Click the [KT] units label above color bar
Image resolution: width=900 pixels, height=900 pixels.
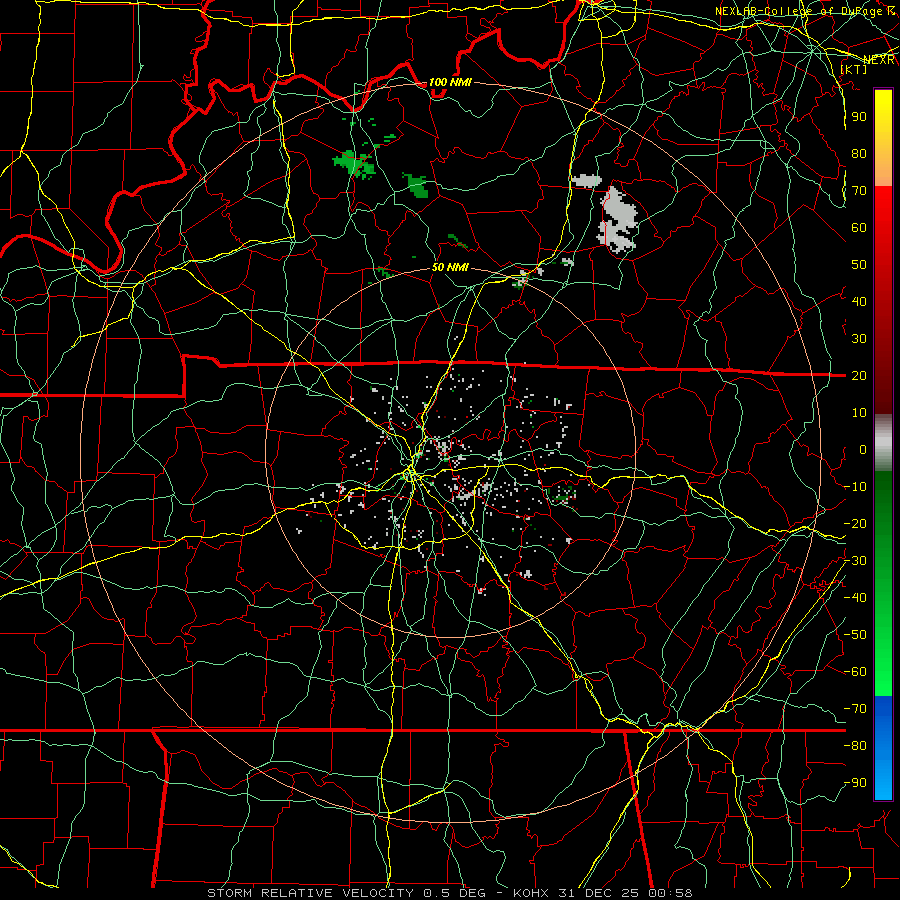click(854, 69)
